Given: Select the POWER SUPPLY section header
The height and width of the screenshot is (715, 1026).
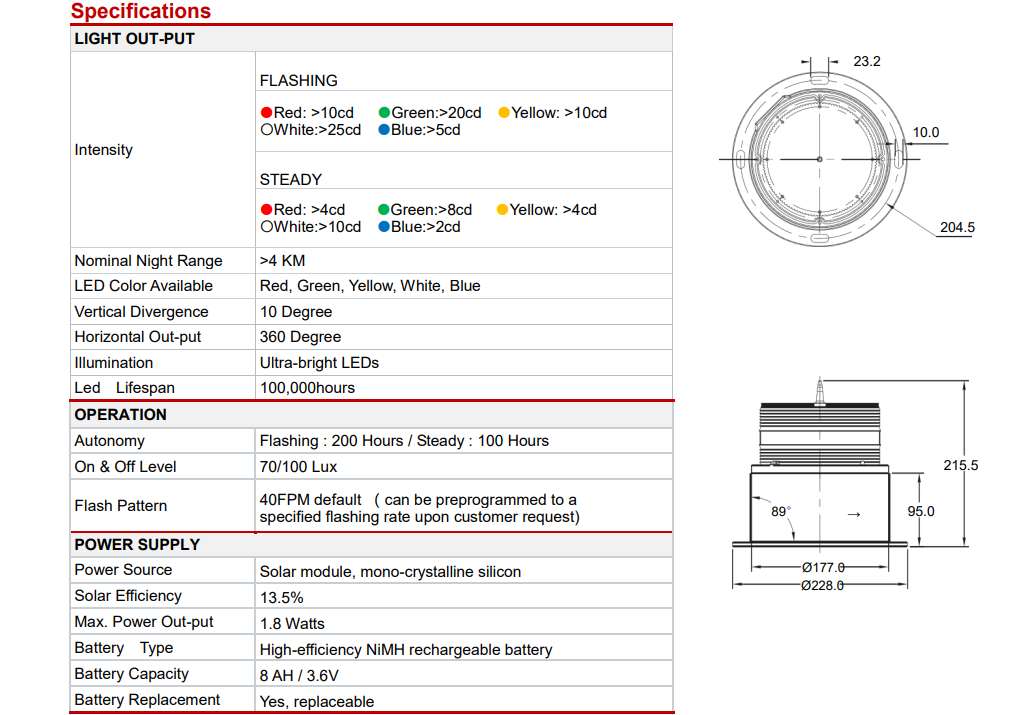Looking at the screenshot, I should (x=137, y=545).
